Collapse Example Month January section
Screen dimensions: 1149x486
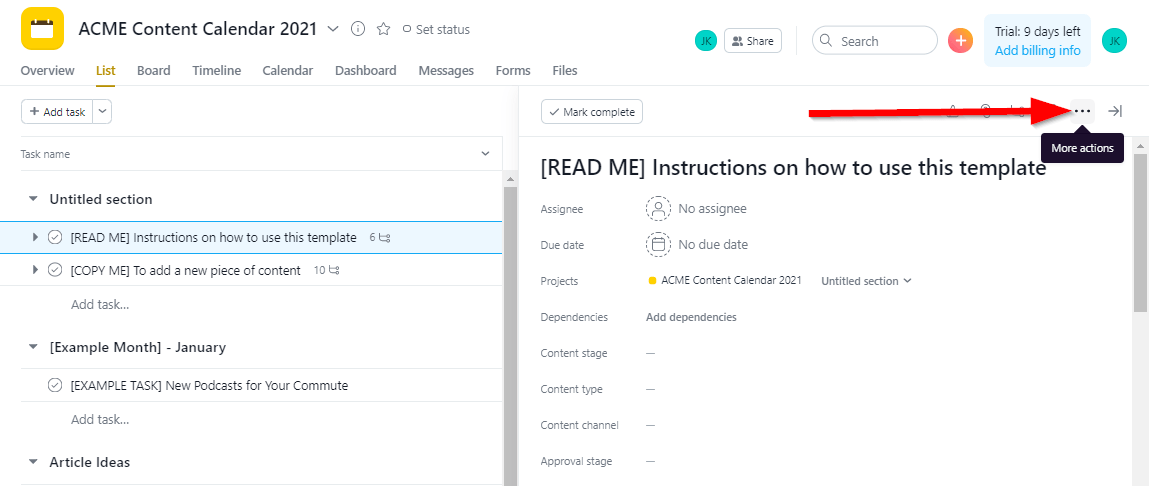[32, 347]
